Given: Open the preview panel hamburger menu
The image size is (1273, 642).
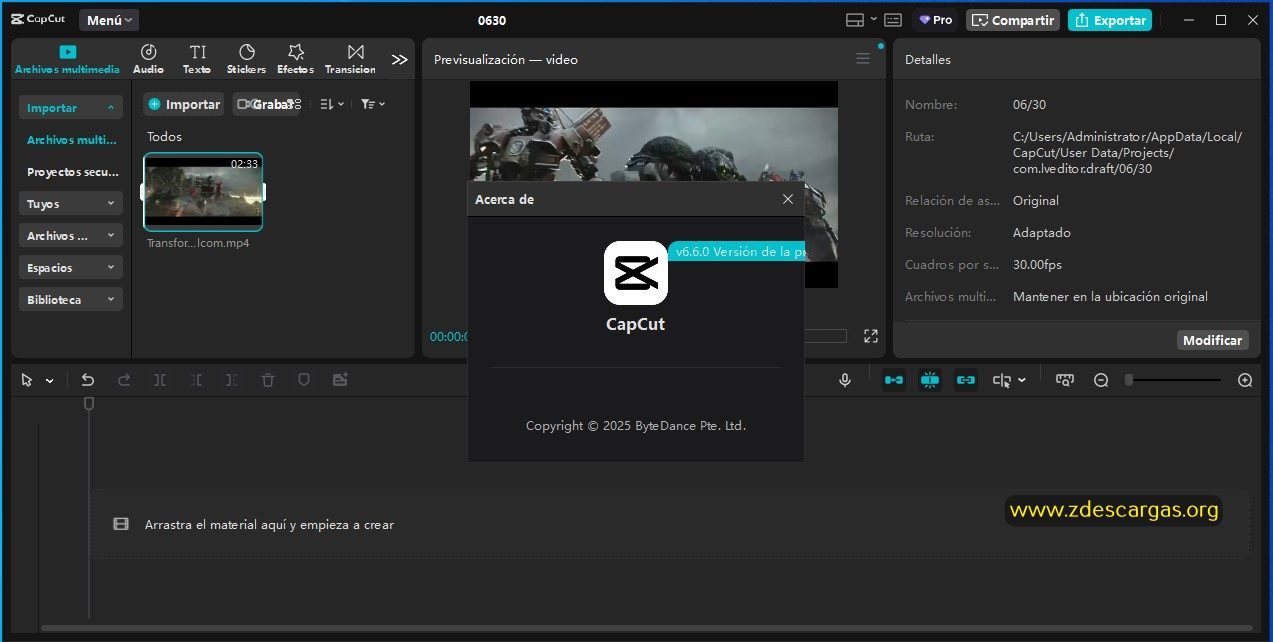Looking at the screenshot, I should coord(863,59).
